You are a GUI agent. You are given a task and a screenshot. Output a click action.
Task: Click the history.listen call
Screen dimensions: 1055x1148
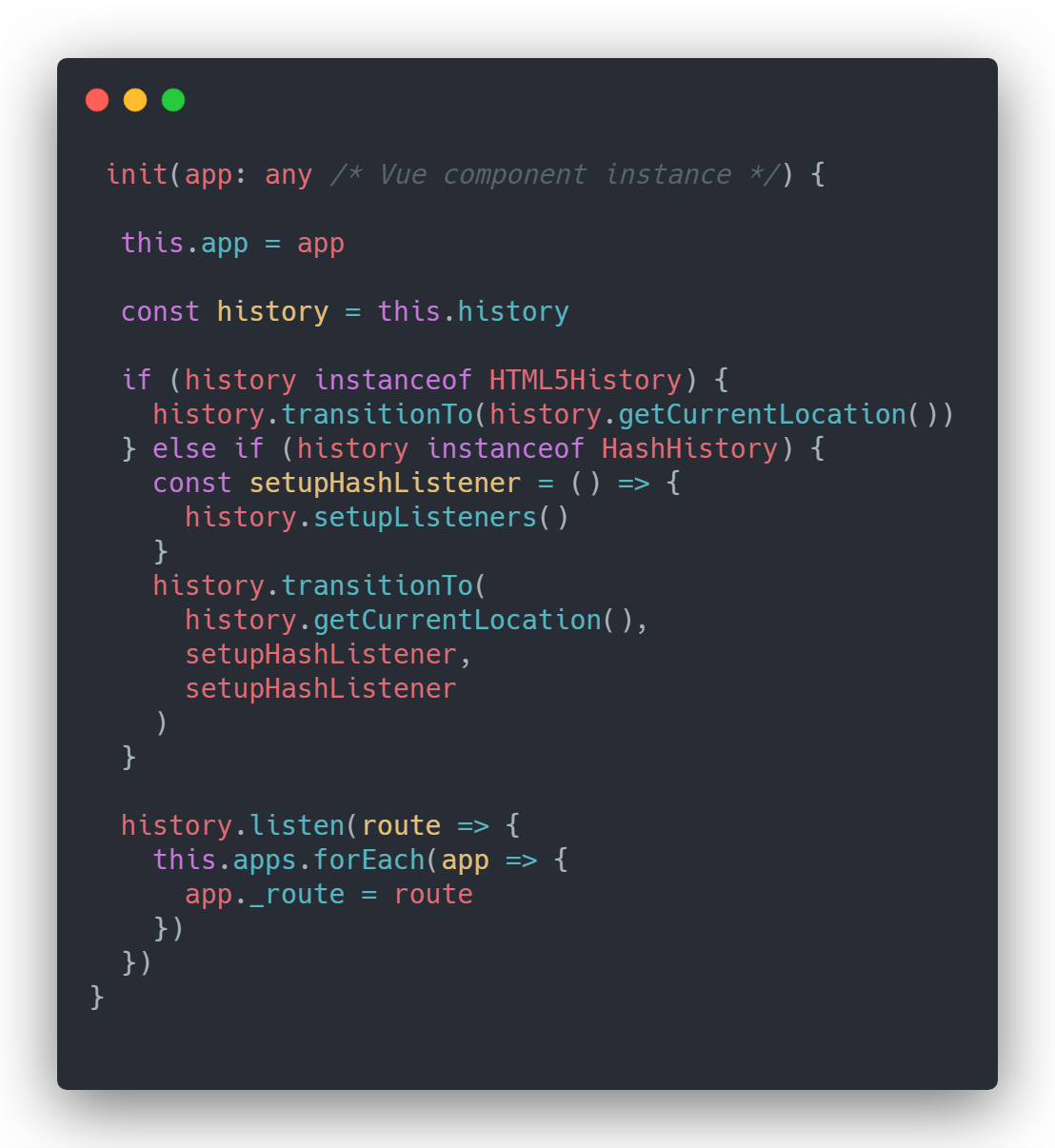(232, 826)
